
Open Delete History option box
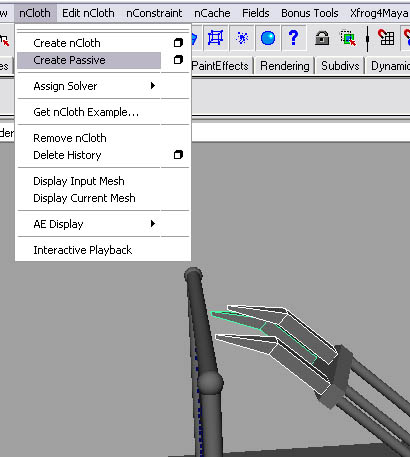tap(178, 155)
